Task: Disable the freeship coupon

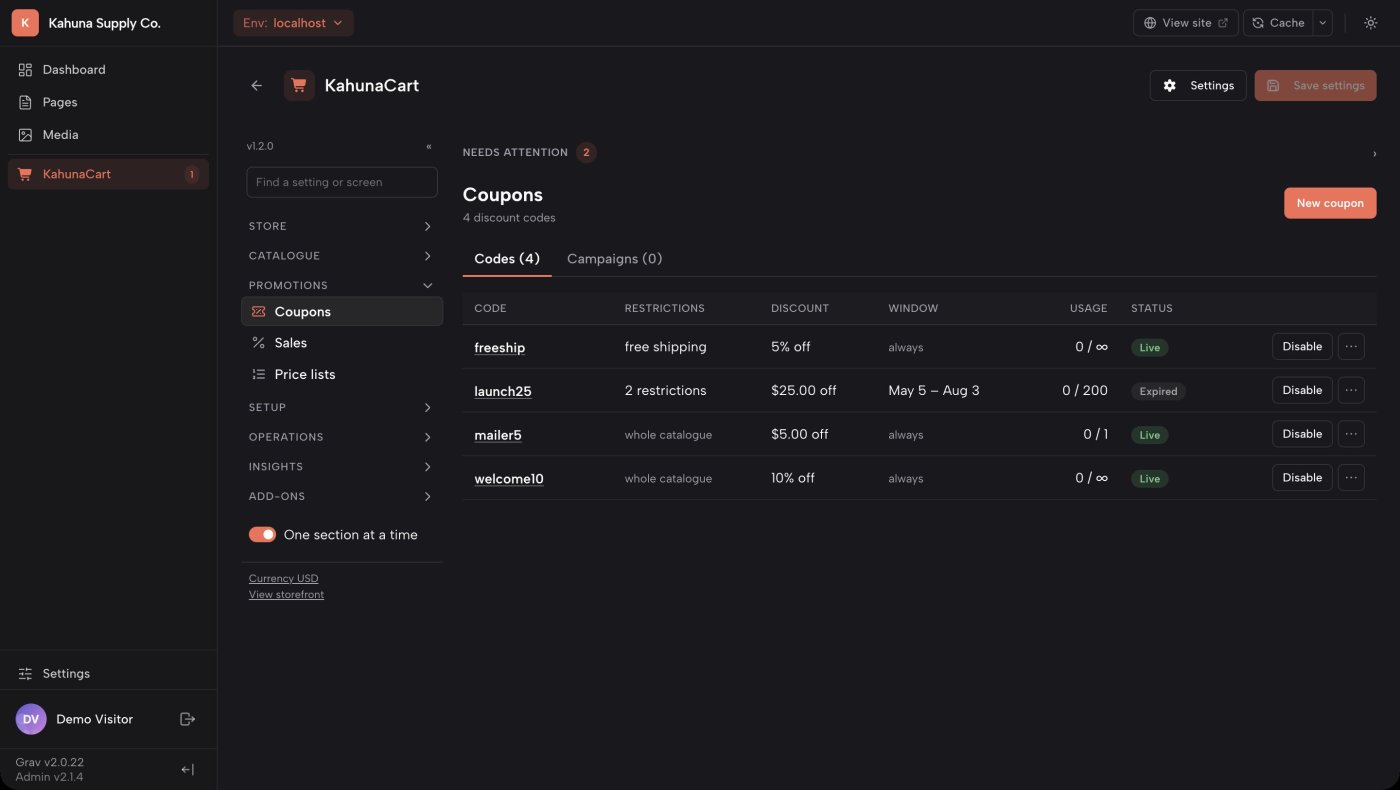Action: pos(1302,346)
